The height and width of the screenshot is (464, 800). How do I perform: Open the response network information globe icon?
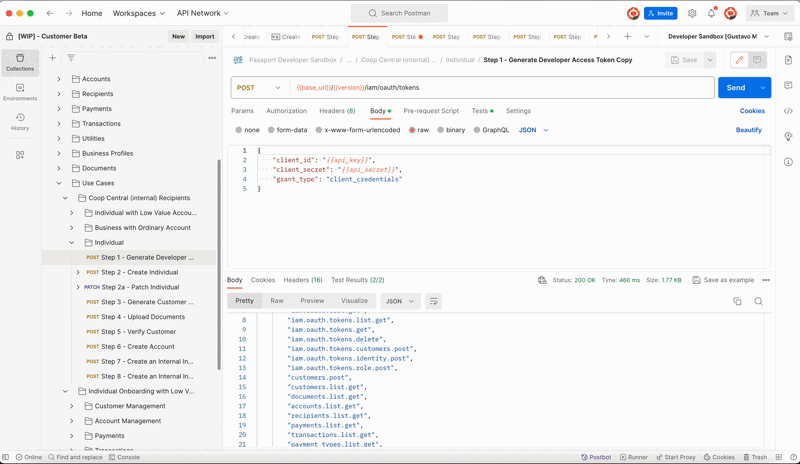tap(542, 280)
